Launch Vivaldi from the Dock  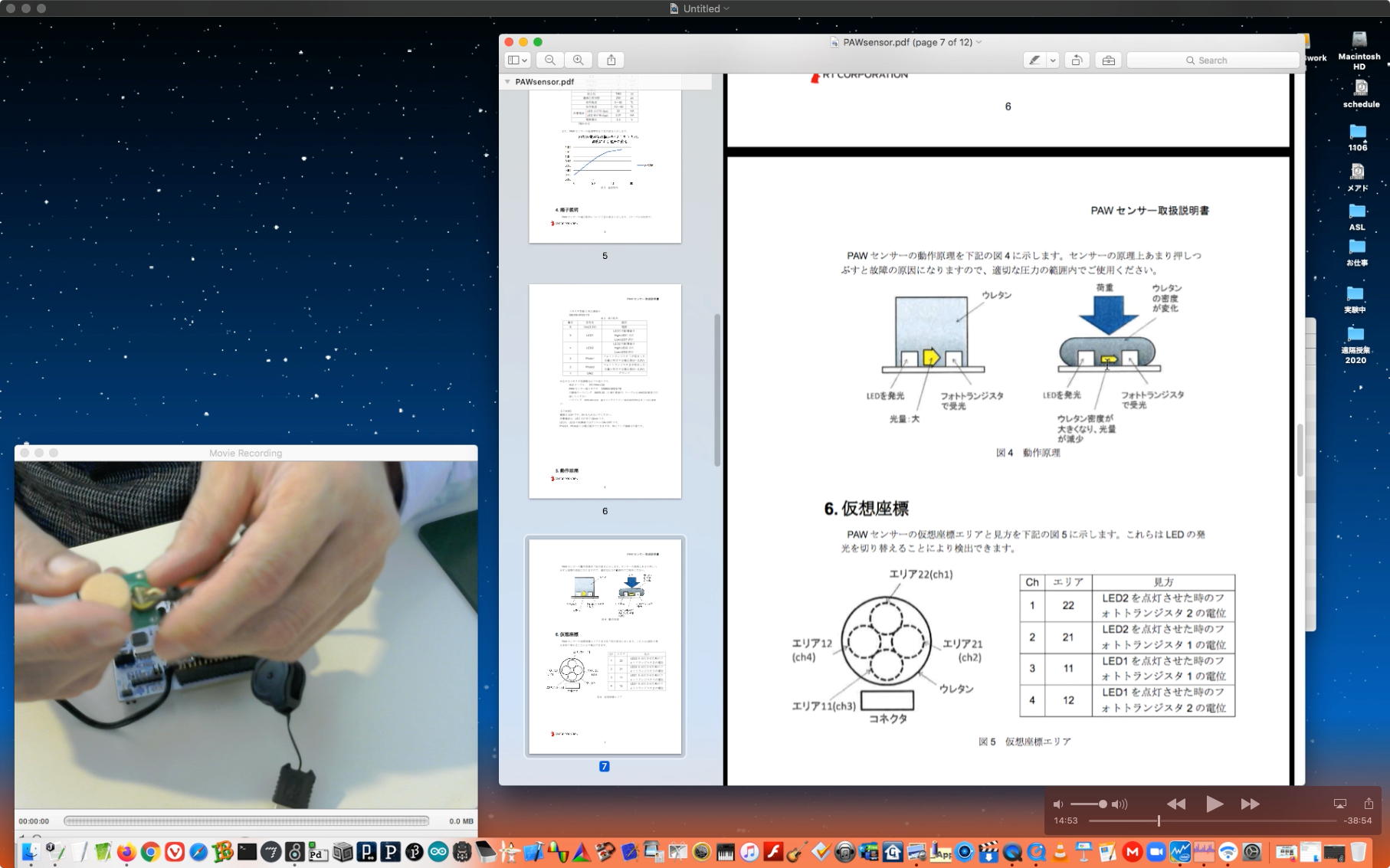(175, 851)
